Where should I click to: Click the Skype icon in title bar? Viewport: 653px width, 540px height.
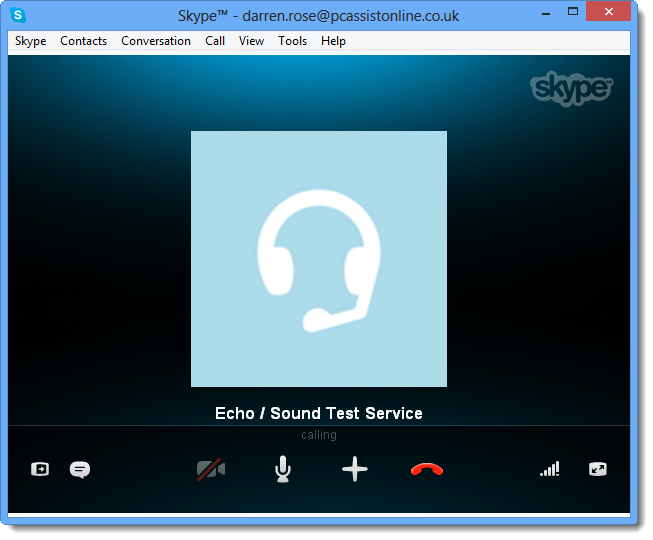point(18,15)
